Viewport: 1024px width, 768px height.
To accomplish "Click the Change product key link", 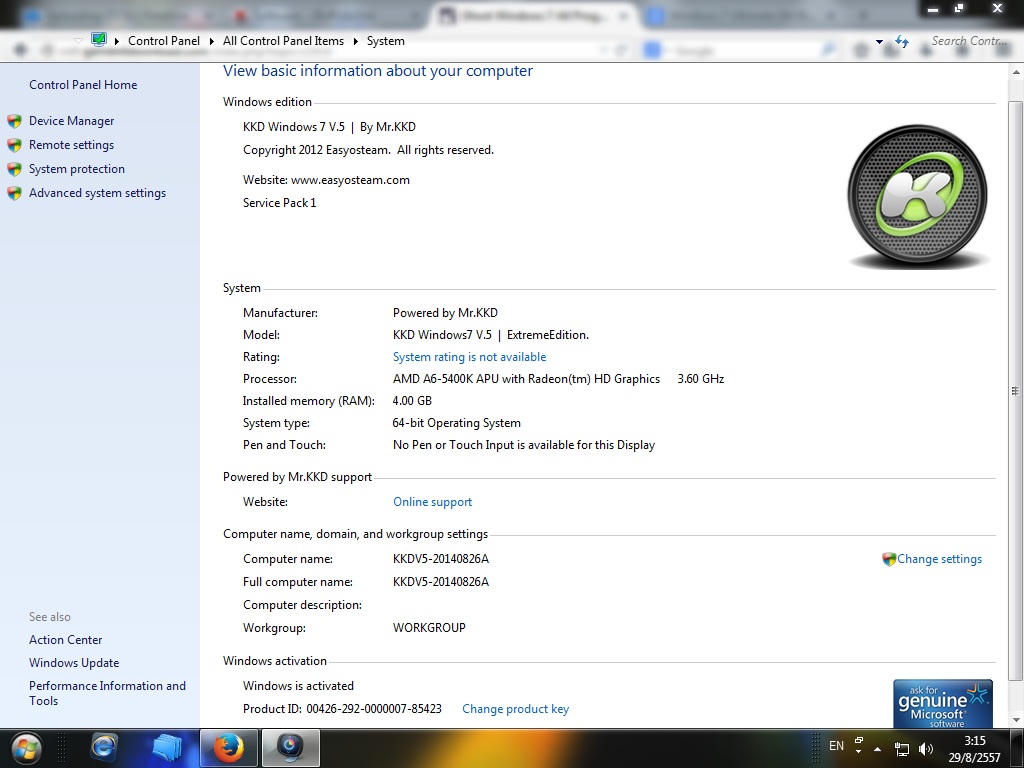I will click(515, 709).
